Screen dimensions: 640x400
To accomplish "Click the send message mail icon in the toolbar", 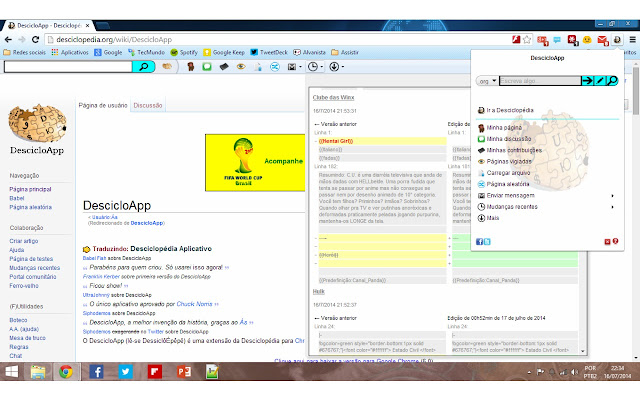I will coord(291,67).
